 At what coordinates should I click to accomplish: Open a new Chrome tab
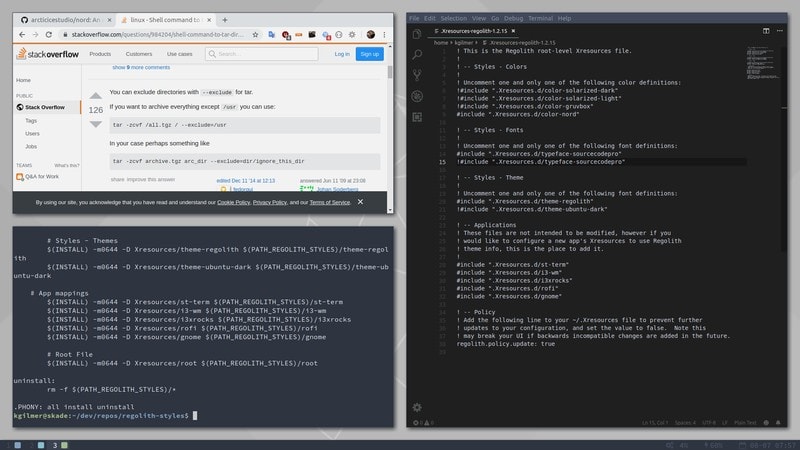click(224, 20)
